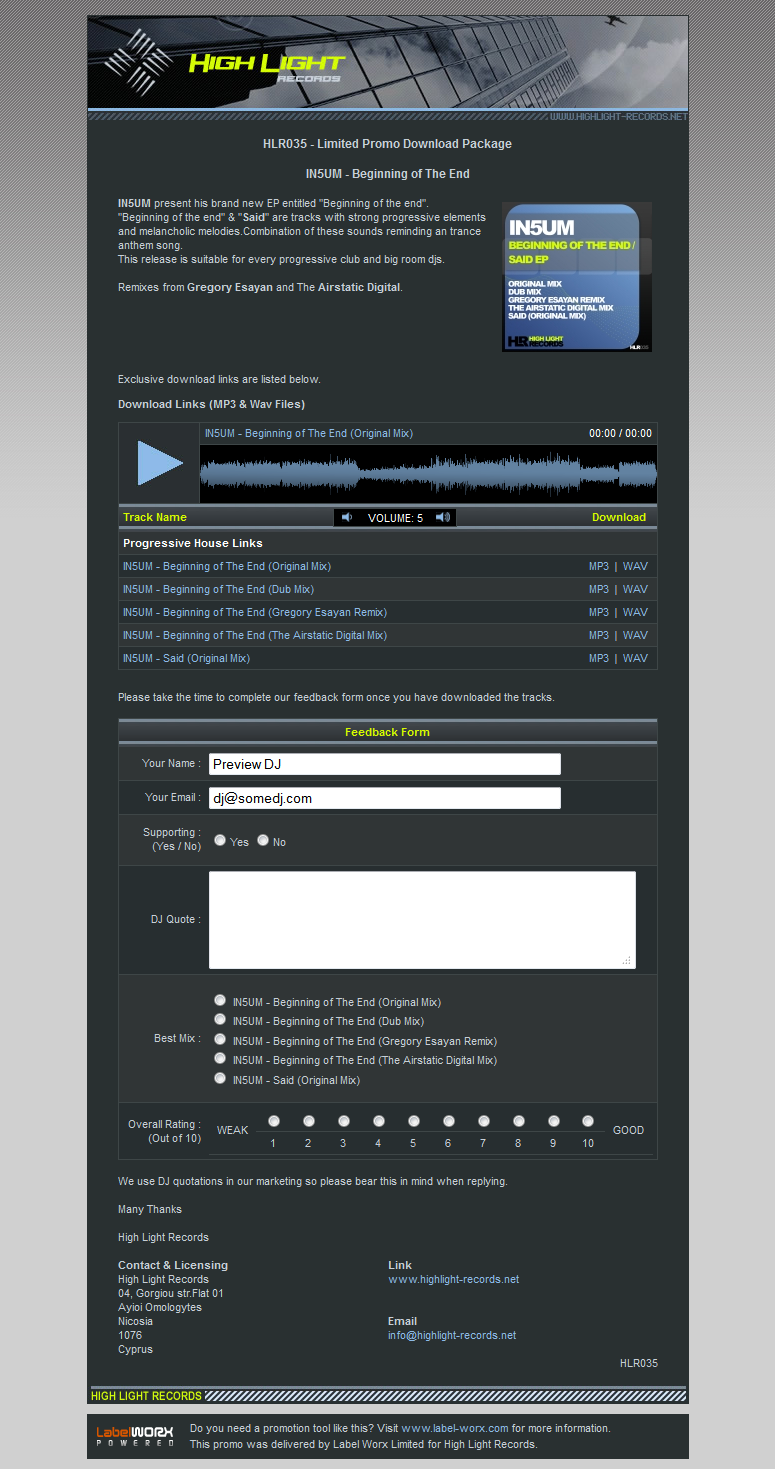Click the Download column header
775x1469 pixels.
pos(619,517)
